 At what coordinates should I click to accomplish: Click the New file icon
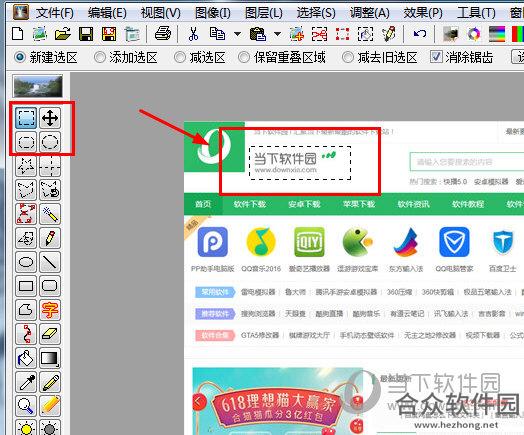pyautogui.click(x=17, y=34)
